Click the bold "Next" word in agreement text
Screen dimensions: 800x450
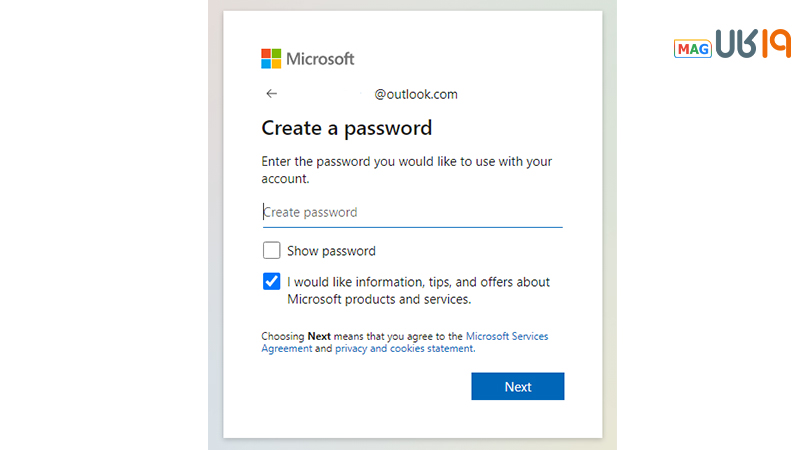318,337
